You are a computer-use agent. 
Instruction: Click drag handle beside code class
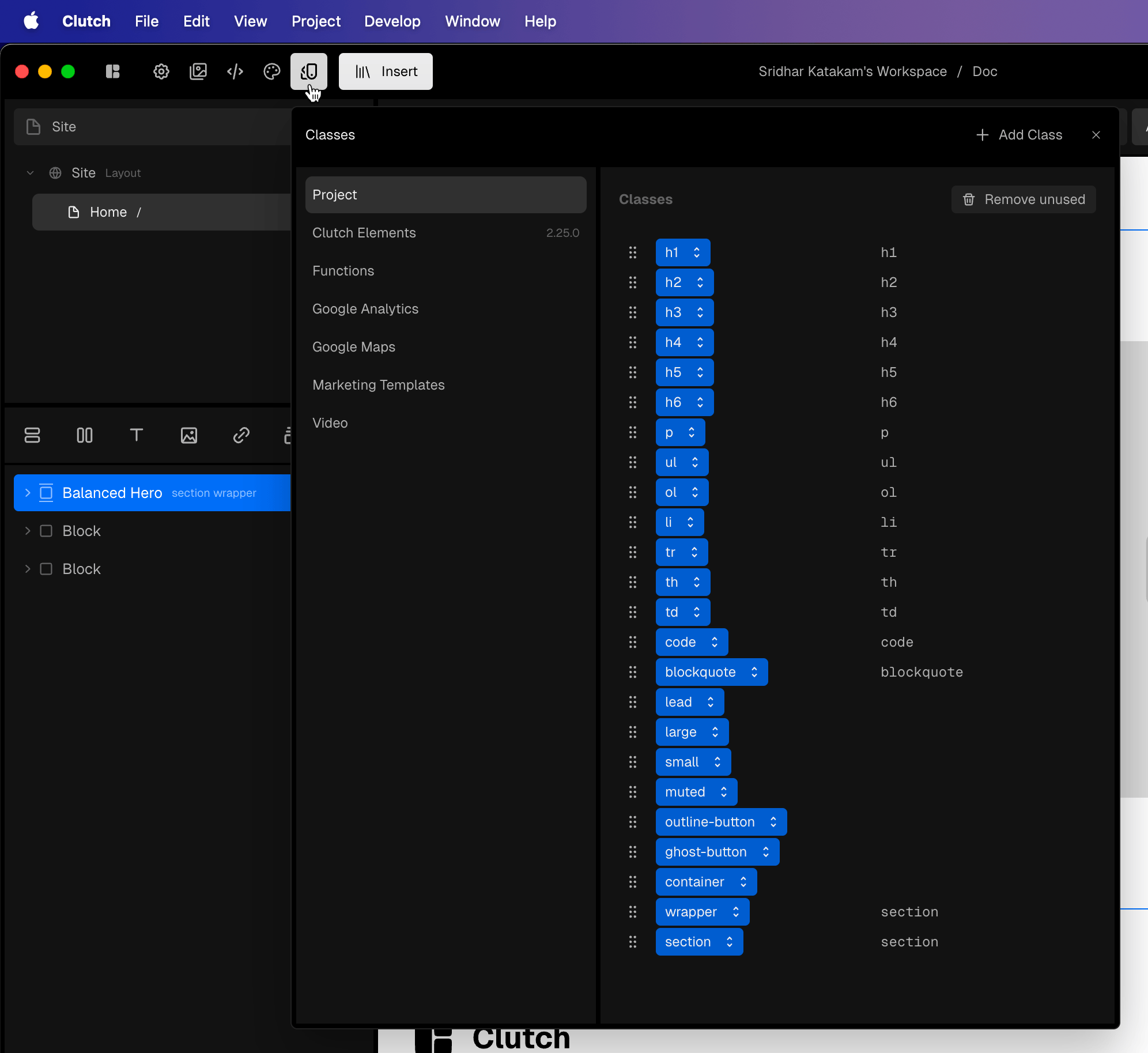point(633,642)
